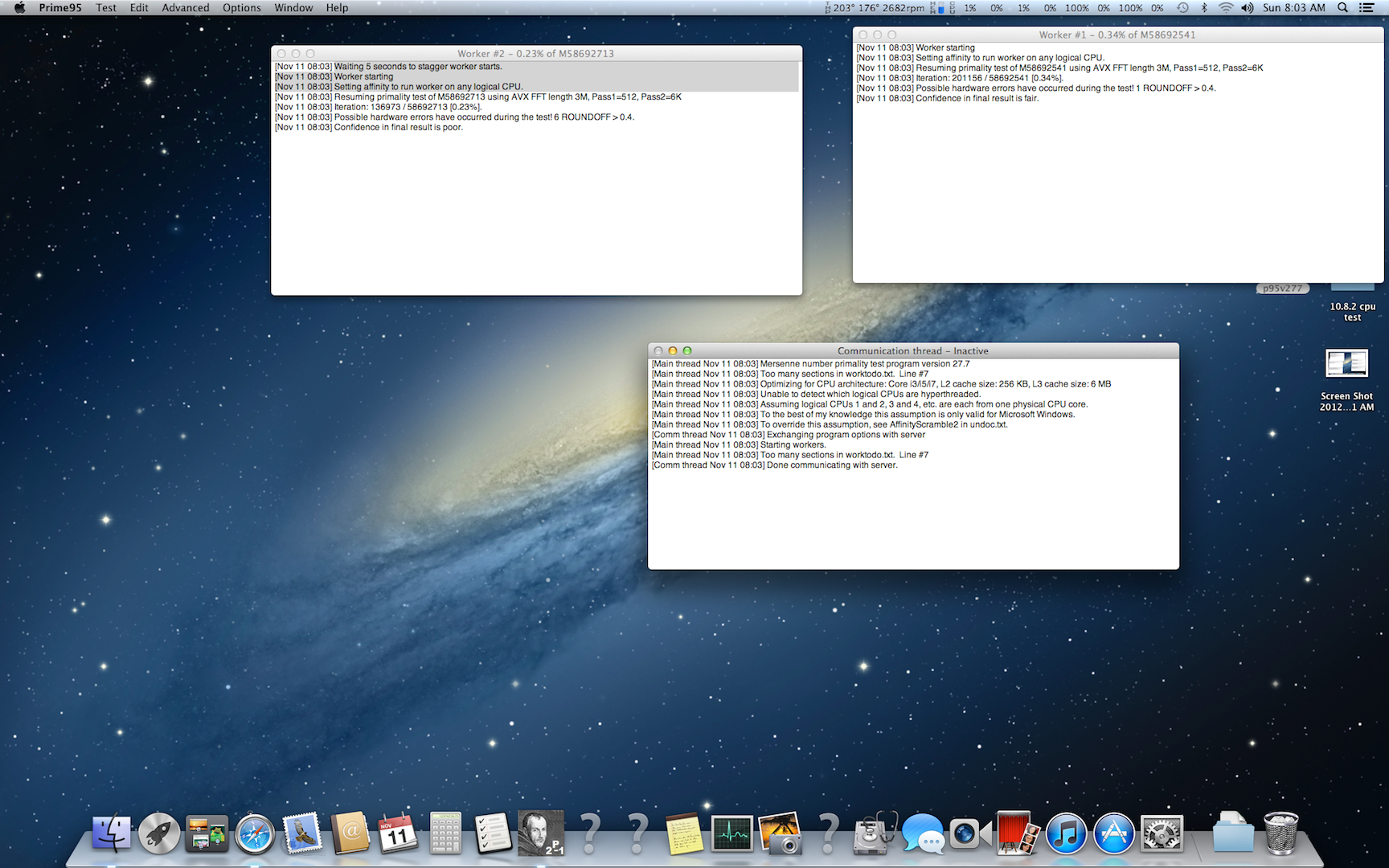1389x868 pixels.
Task: Click "Mersenne number primality test program version 27.7" line
Action: pyautogui.click(x=811, y=364)
